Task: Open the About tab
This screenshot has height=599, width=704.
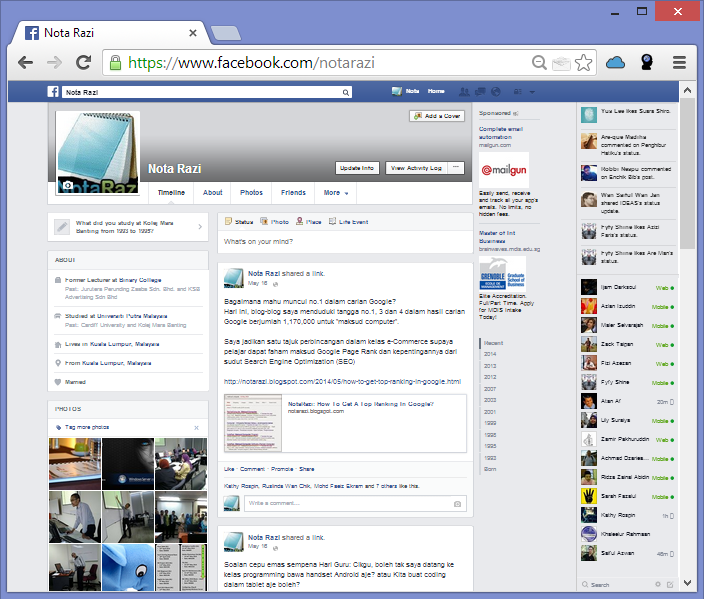Action: click(x=212, y=193)
